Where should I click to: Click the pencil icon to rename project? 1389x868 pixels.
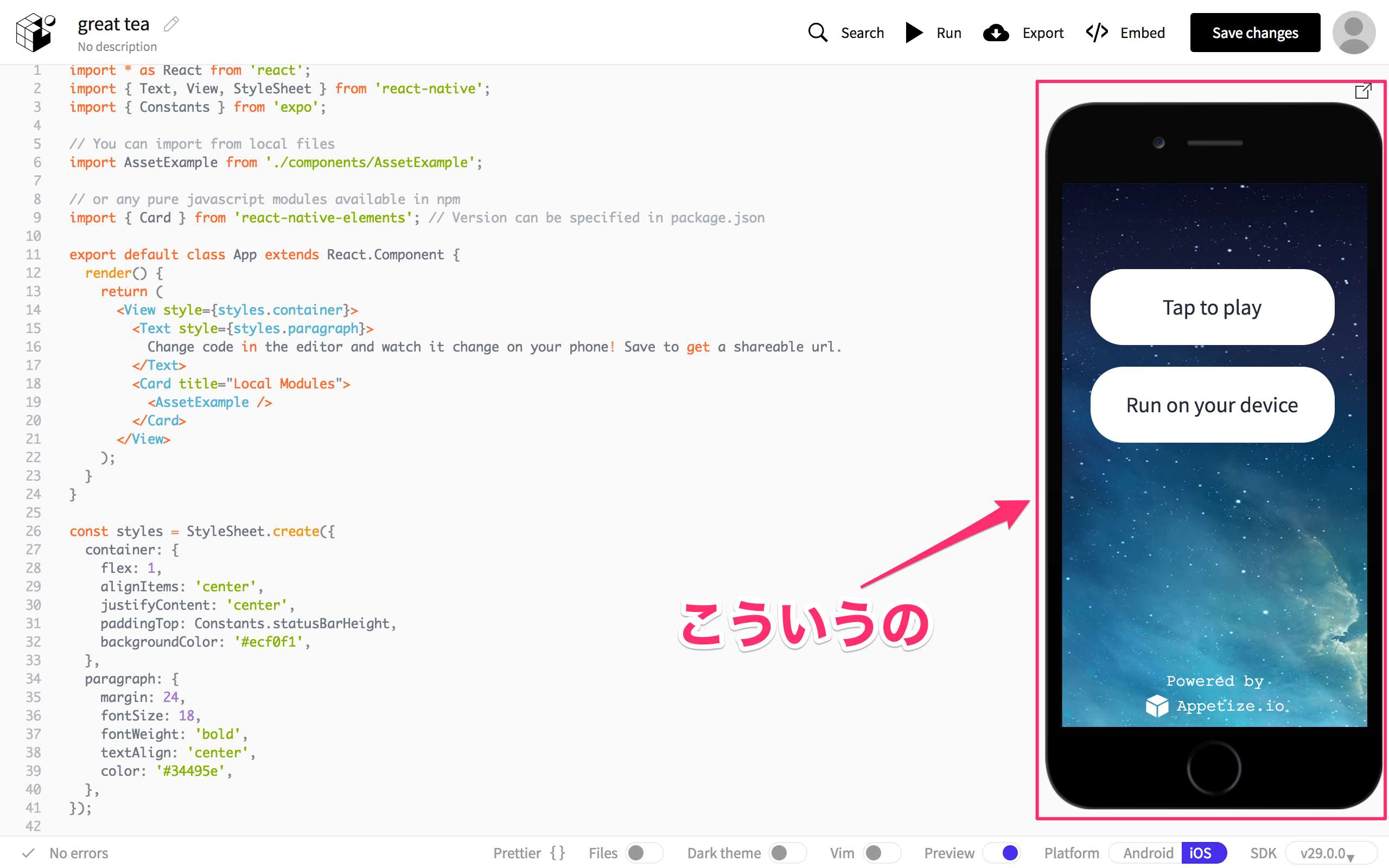(171, 24)
